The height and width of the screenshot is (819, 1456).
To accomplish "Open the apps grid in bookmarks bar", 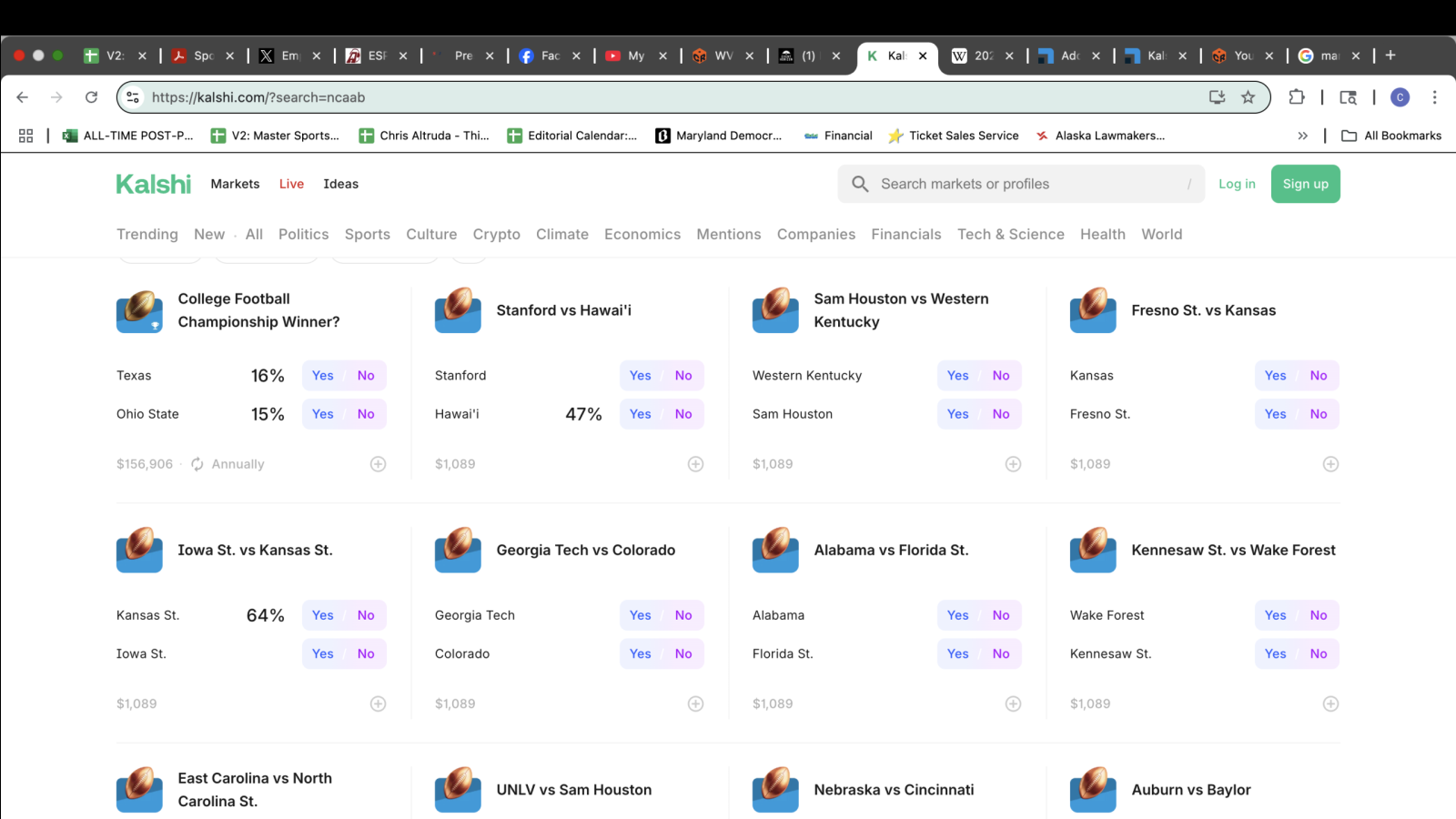I will 25,136.
